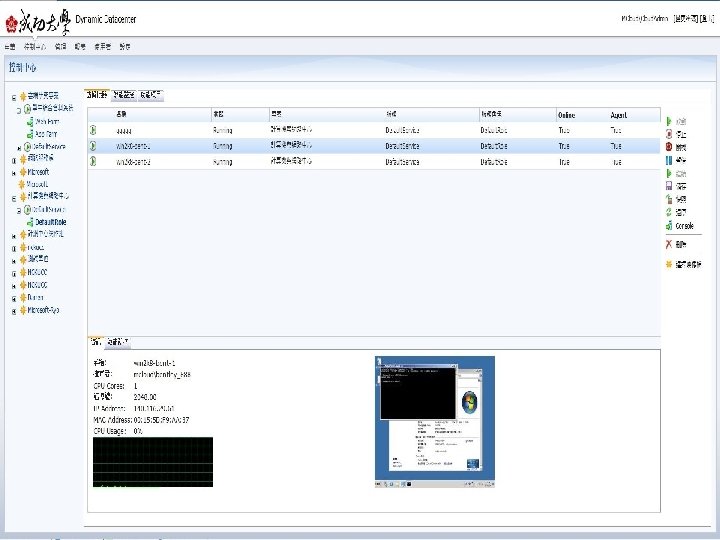
Task: Click the red X delete icon
Action: tap(669, 244)
